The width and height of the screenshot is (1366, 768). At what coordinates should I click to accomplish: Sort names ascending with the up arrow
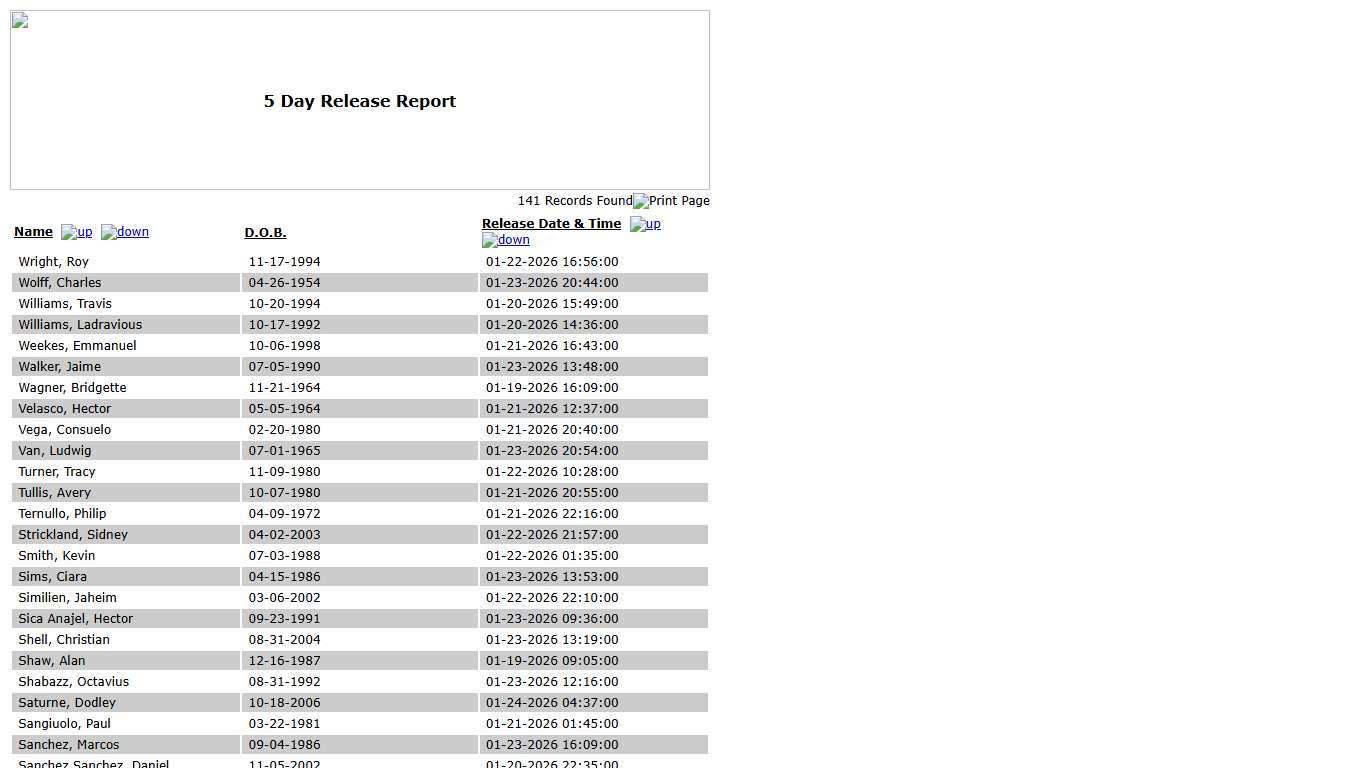pos(76,232)
